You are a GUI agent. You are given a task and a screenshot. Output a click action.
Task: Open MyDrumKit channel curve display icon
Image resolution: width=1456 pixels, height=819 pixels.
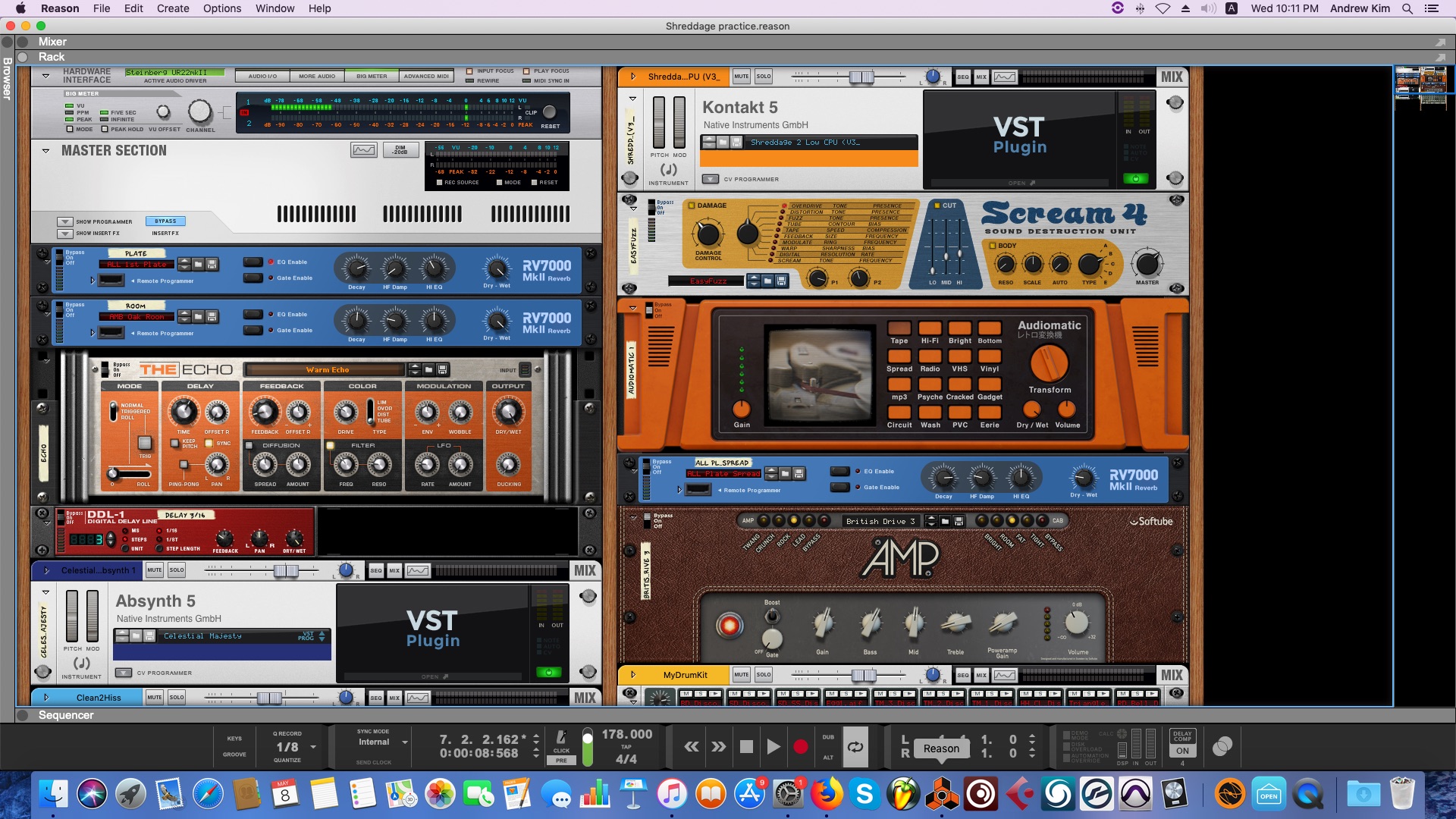click(1005, 675)
